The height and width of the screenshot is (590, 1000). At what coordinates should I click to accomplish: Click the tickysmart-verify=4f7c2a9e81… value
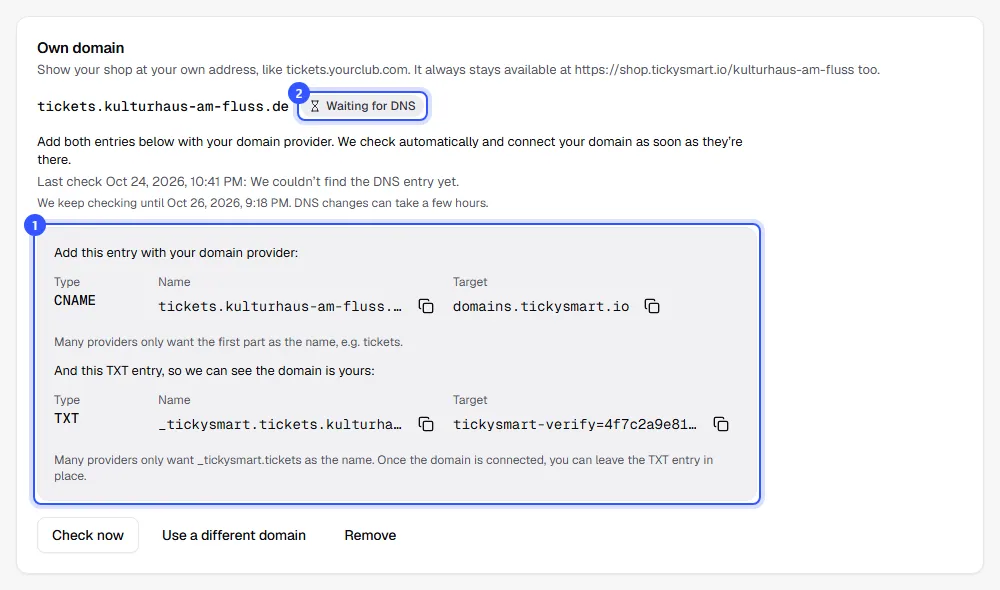pos(575,424)
